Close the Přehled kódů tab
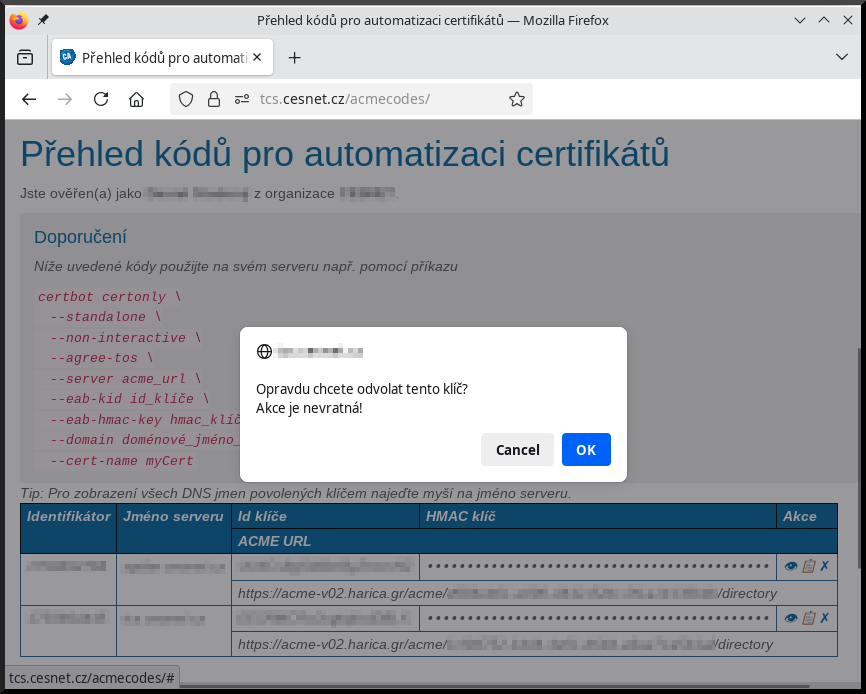866x694 pixels. click(x=258, y=58)
